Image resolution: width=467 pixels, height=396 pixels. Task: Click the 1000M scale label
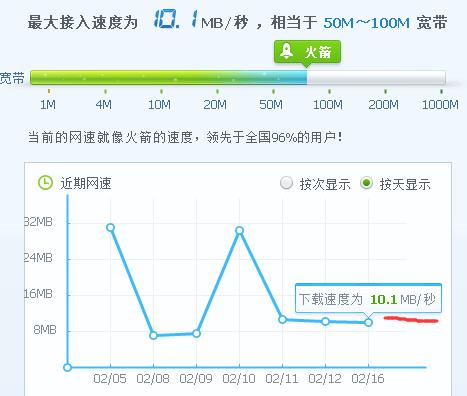(x=440, y=105)
